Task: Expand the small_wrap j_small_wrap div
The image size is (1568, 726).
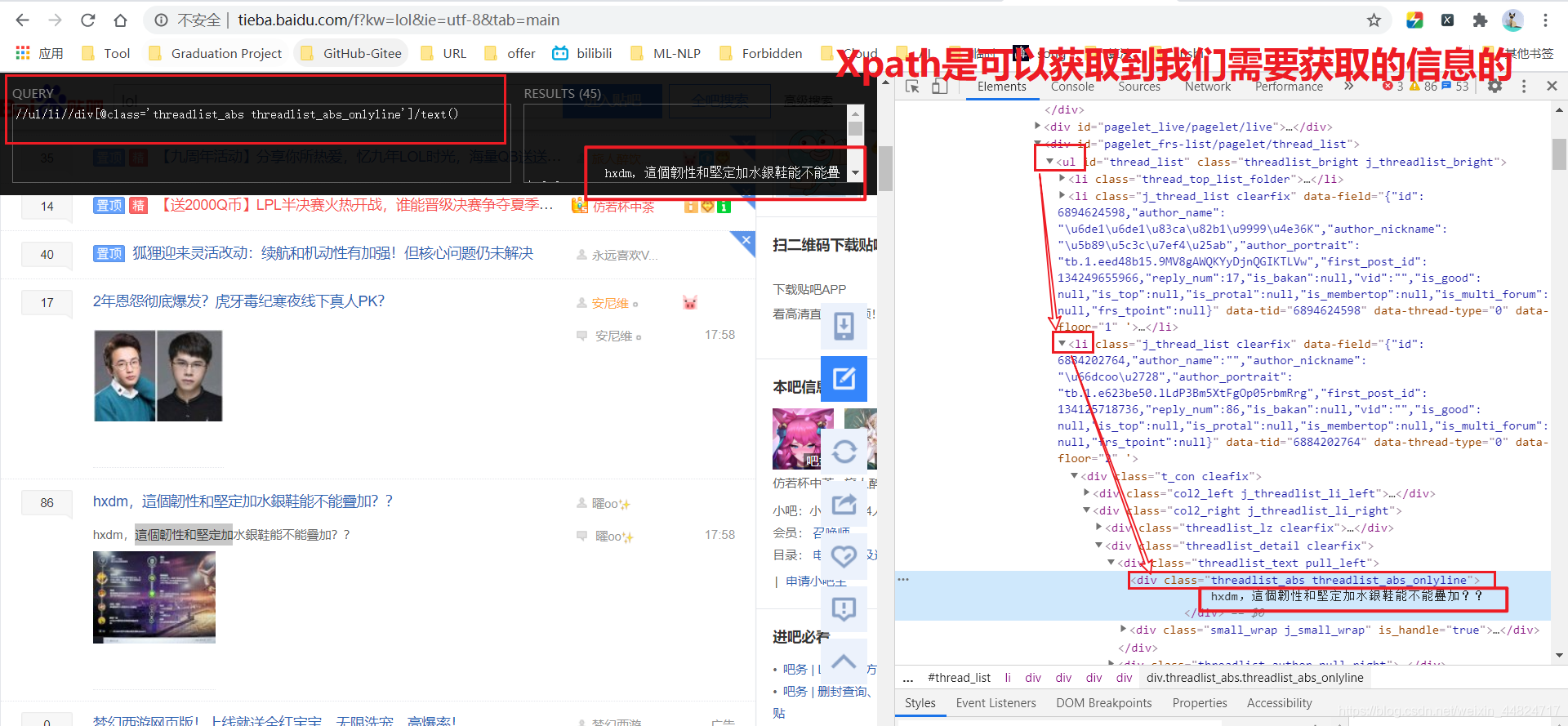Action: point(1123,630)
